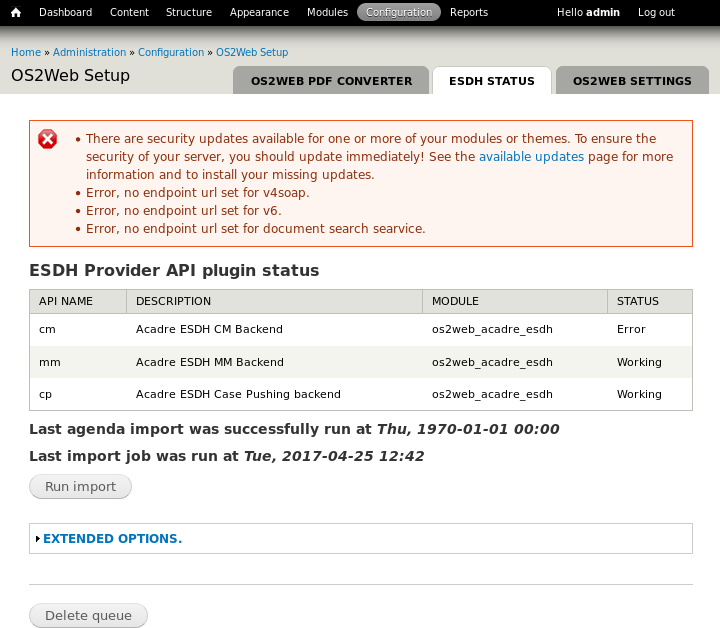The width and height of the screenshot is (720, 628).
Task: Click the OS2Web Setup page title
Action: click(70, 75)
